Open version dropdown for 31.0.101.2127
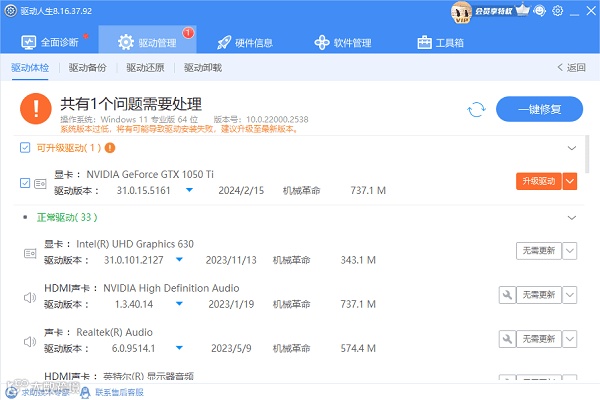 pos(179,260)
